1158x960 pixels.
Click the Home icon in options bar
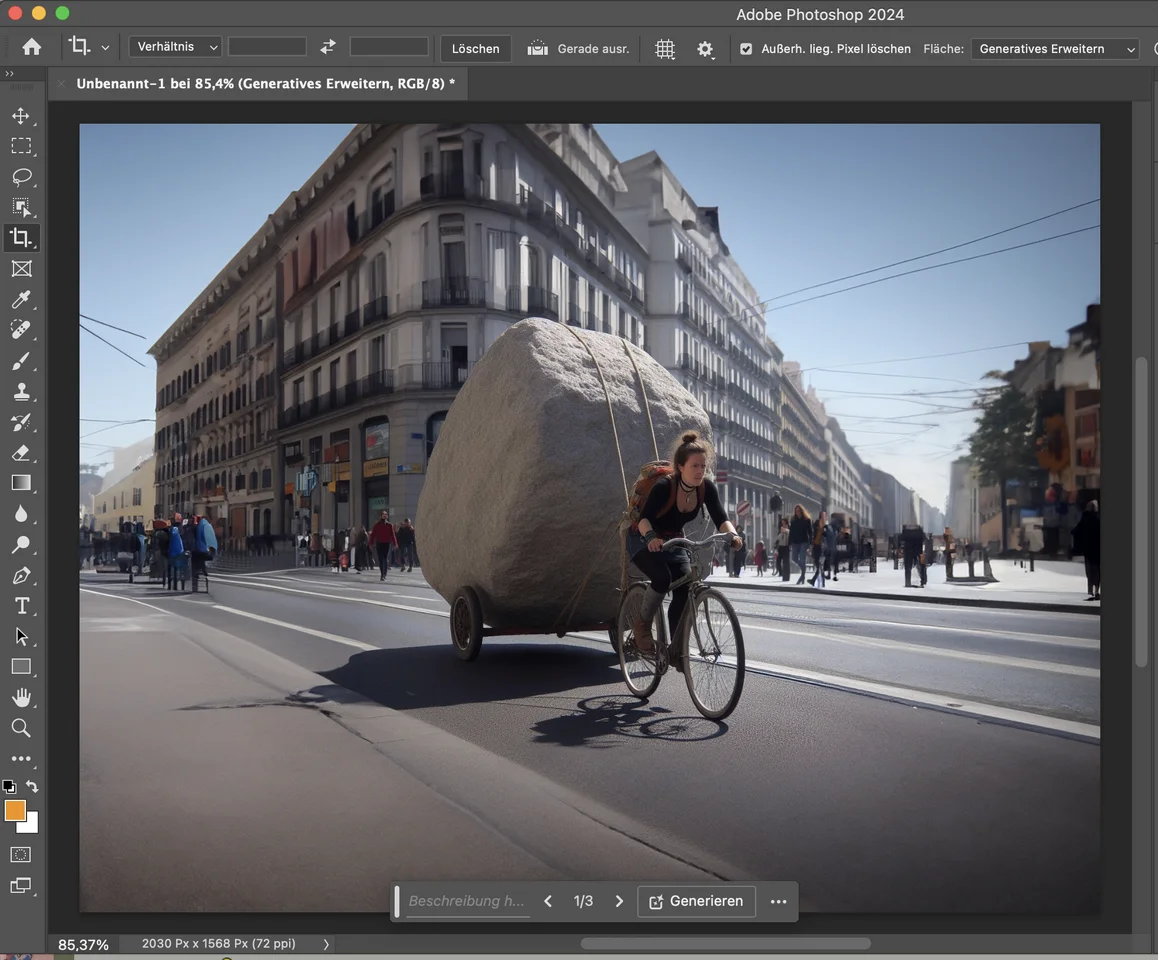click(32, 47)
